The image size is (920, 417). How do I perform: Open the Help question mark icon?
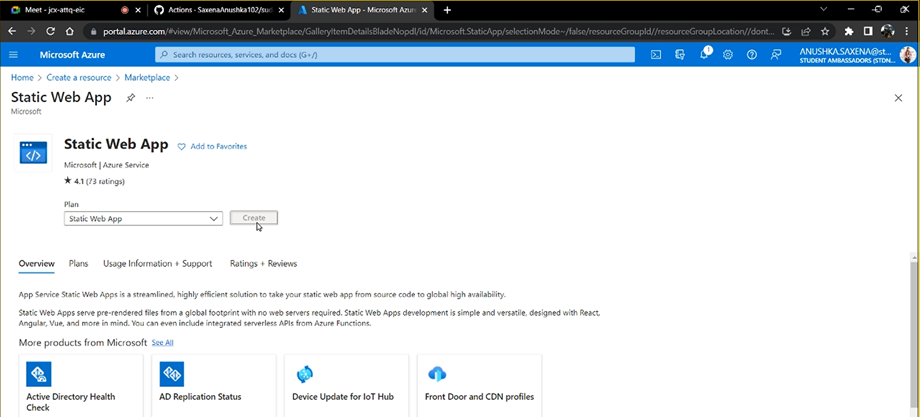(752, 55)
